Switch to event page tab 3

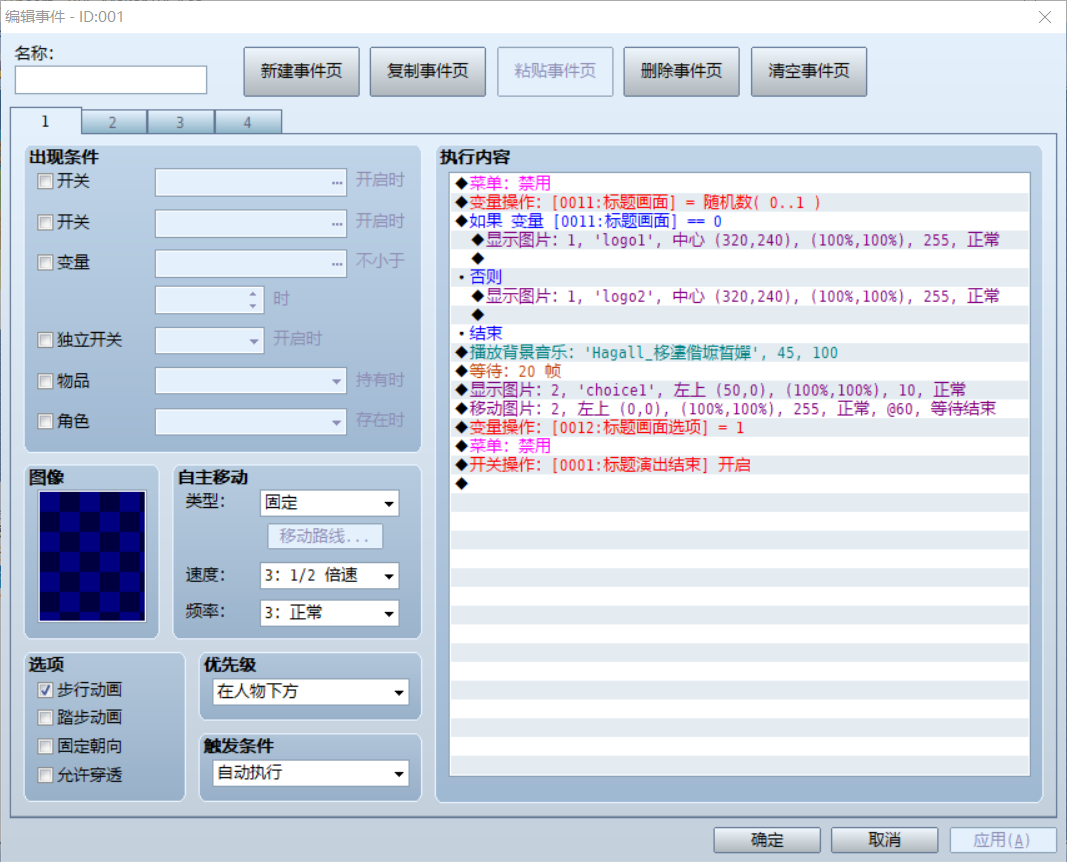(180, 122)
